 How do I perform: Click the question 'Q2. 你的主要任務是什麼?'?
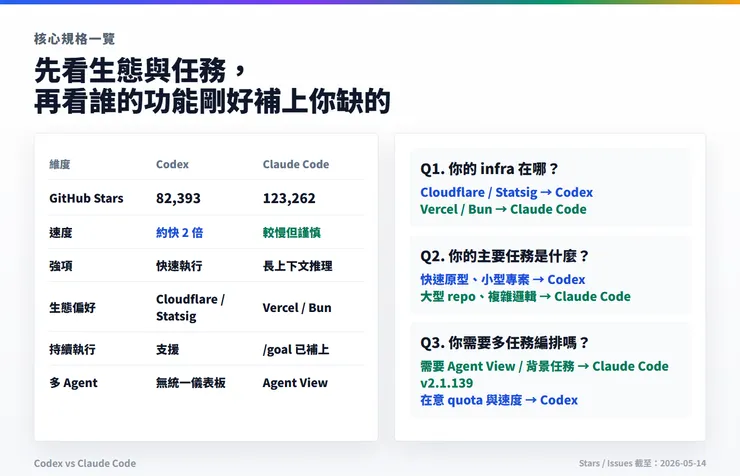(505, 256)
